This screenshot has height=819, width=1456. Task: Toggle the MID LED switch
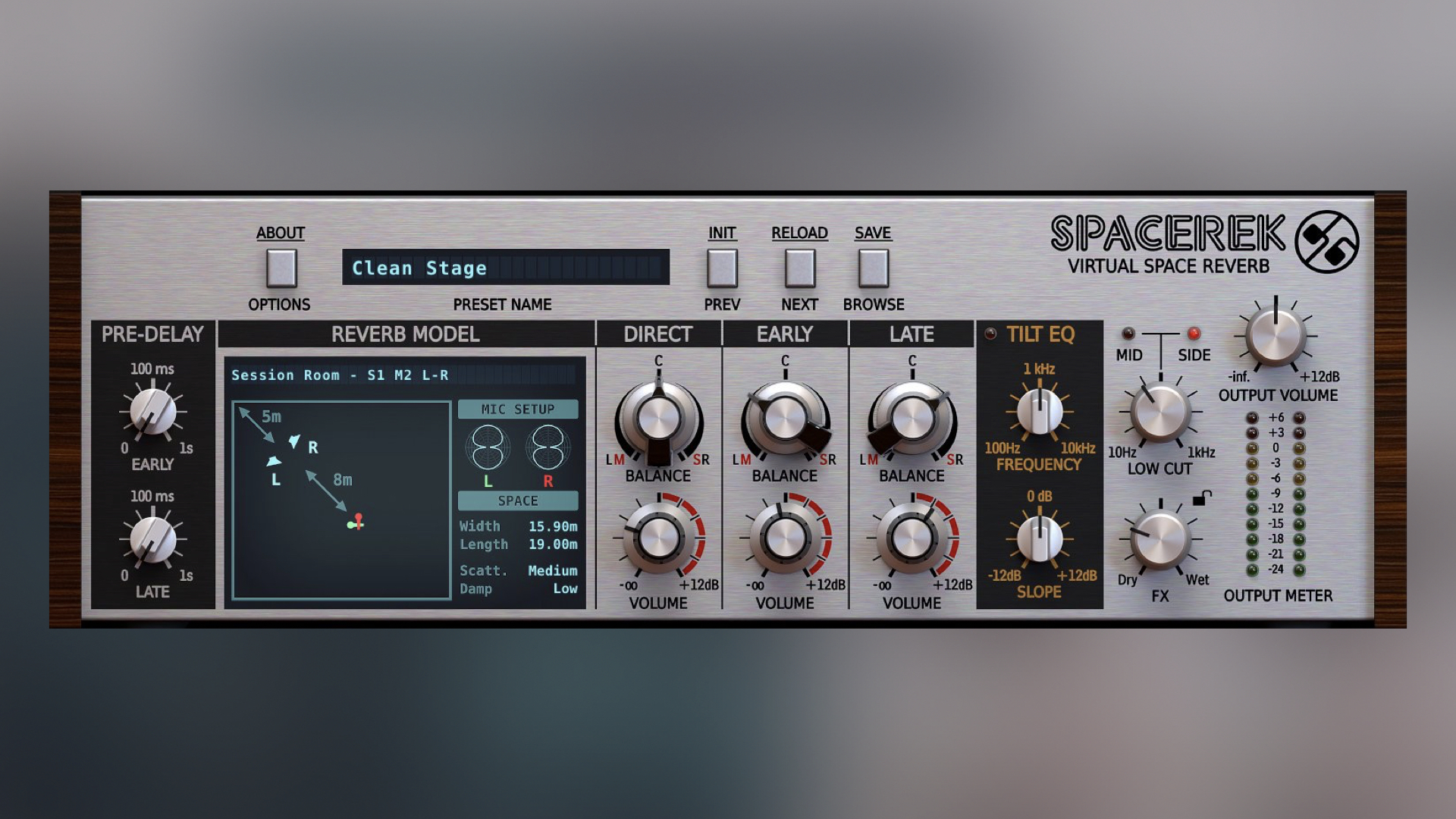(x=1128, y=333)
